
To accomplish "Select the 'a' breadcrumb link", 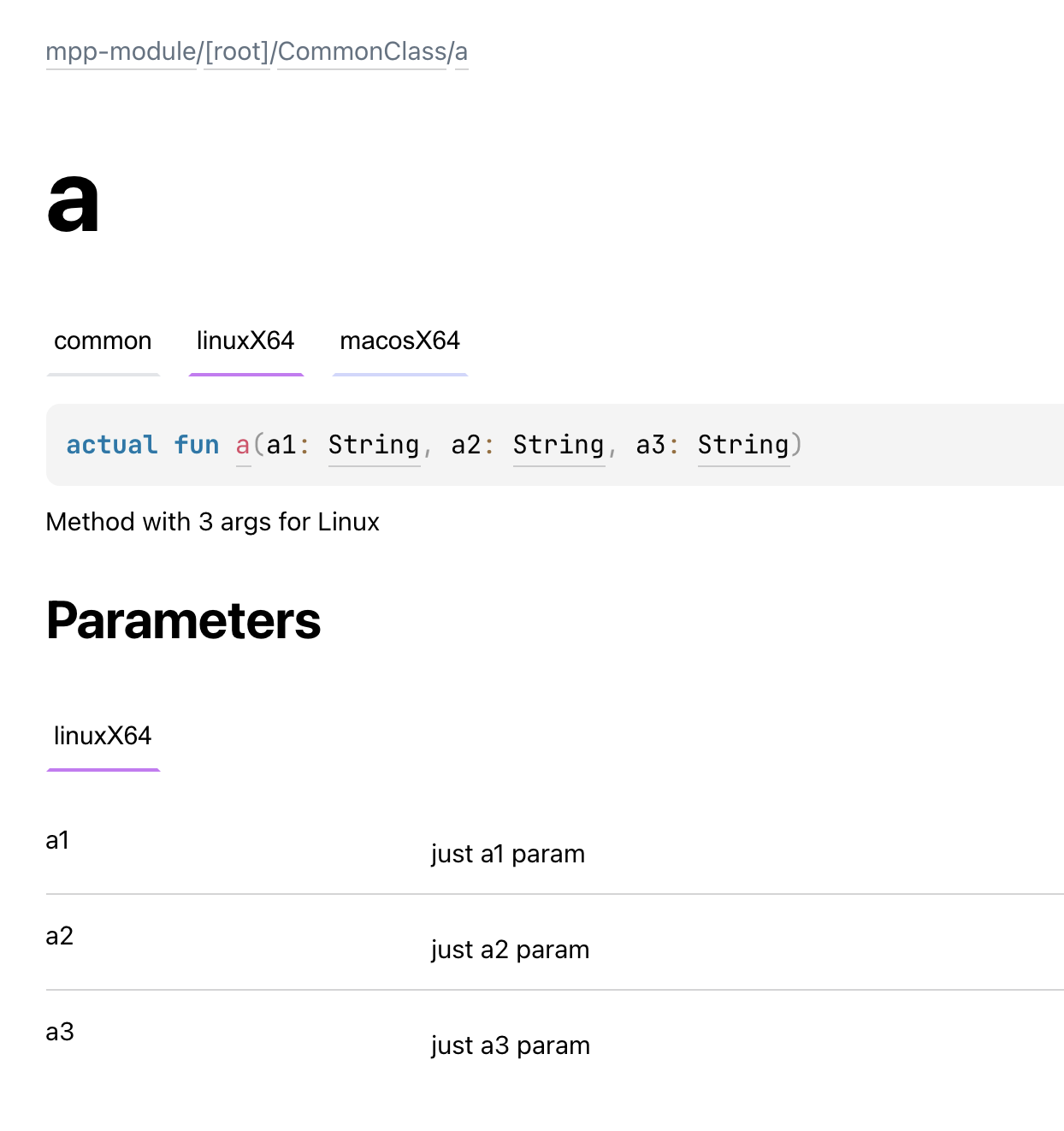I will point(463,52).
